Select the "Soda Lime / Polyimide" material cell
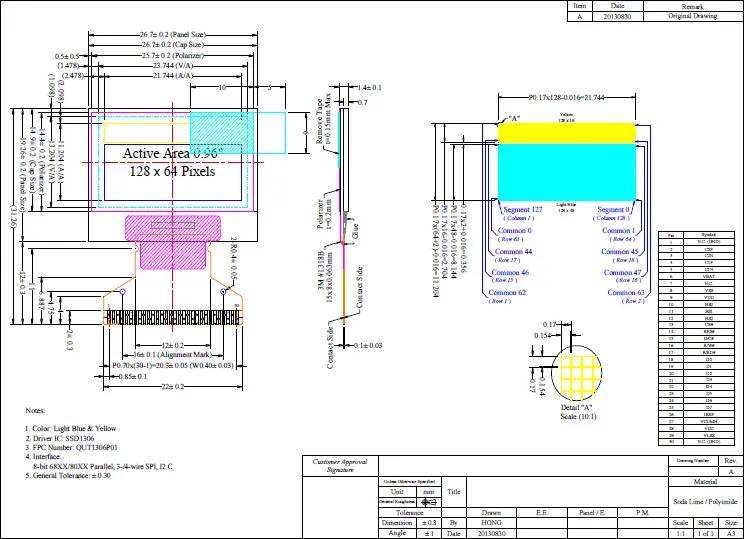 pyautogui.click(x=705, y=502)
